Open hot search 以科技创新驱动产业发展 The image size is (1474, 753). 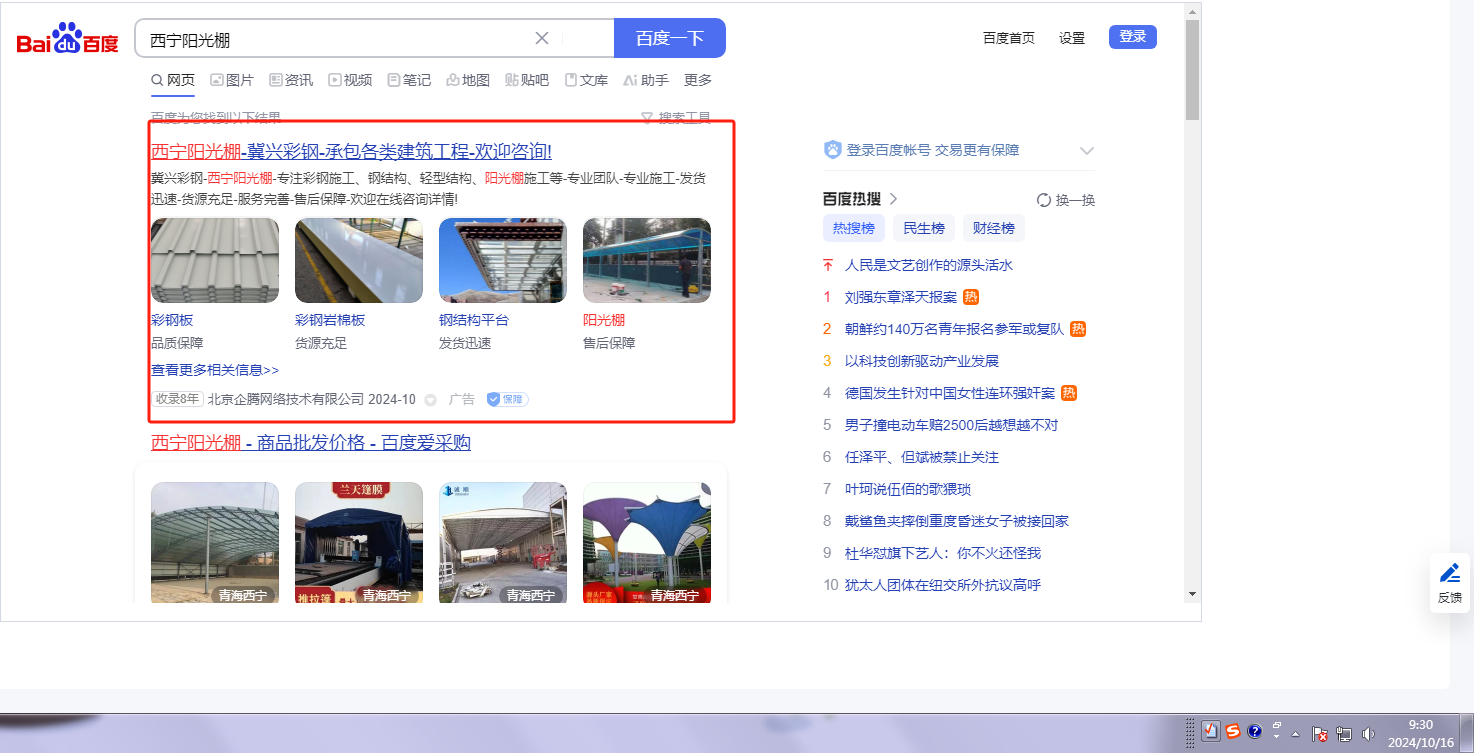pyautogui.click(x=922, y=361)
